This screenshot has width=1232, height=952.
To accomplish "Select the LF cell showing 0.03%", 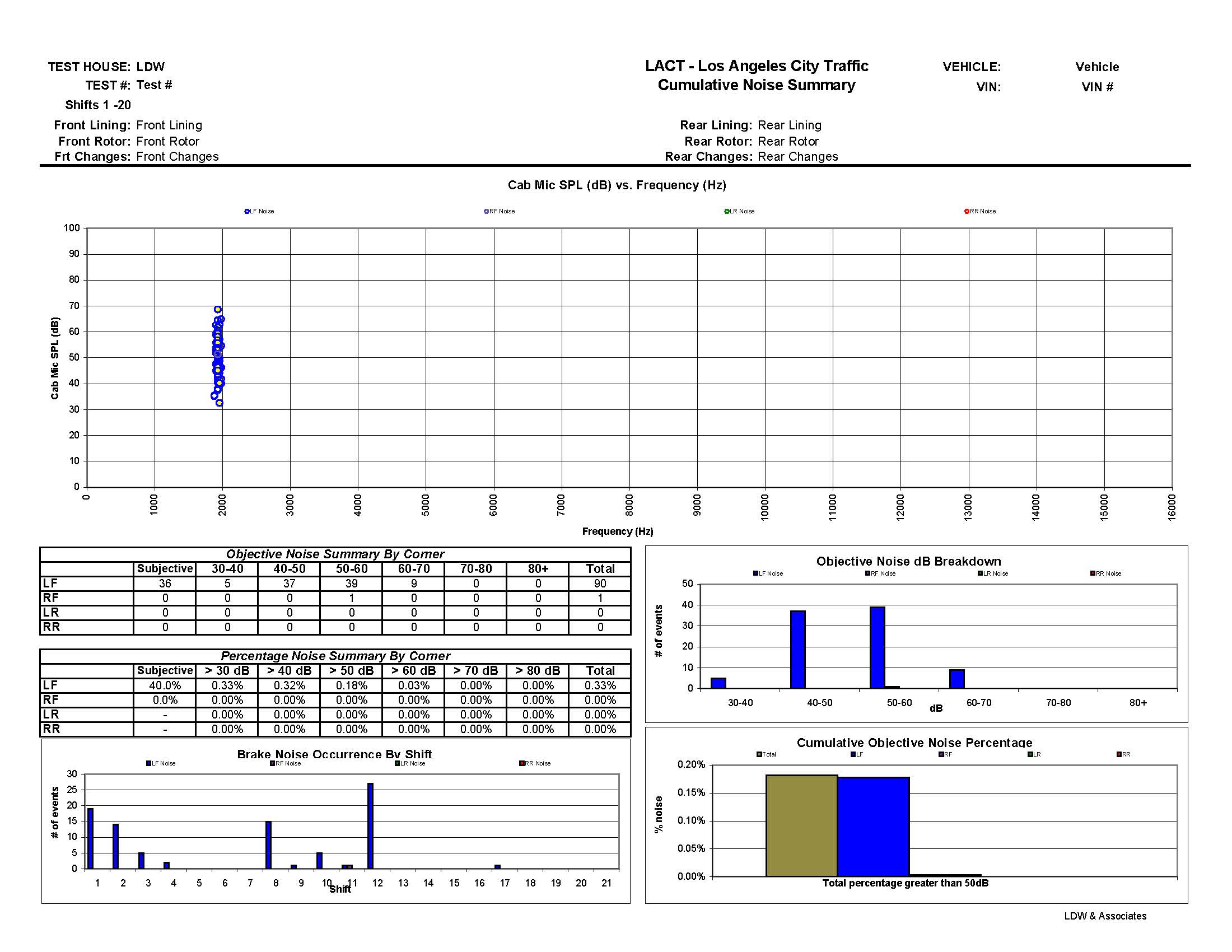I will click(x=413, y=685).
